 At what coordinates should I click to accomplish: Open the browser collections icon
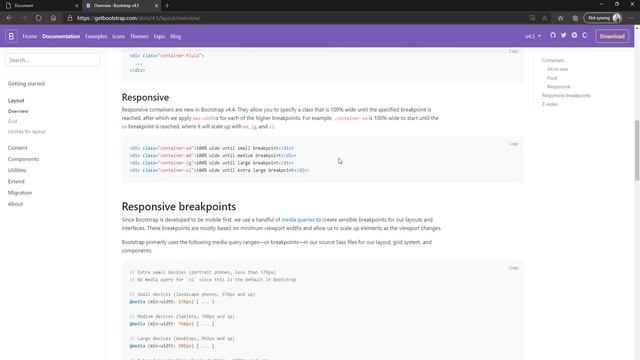tap(575, 18)
